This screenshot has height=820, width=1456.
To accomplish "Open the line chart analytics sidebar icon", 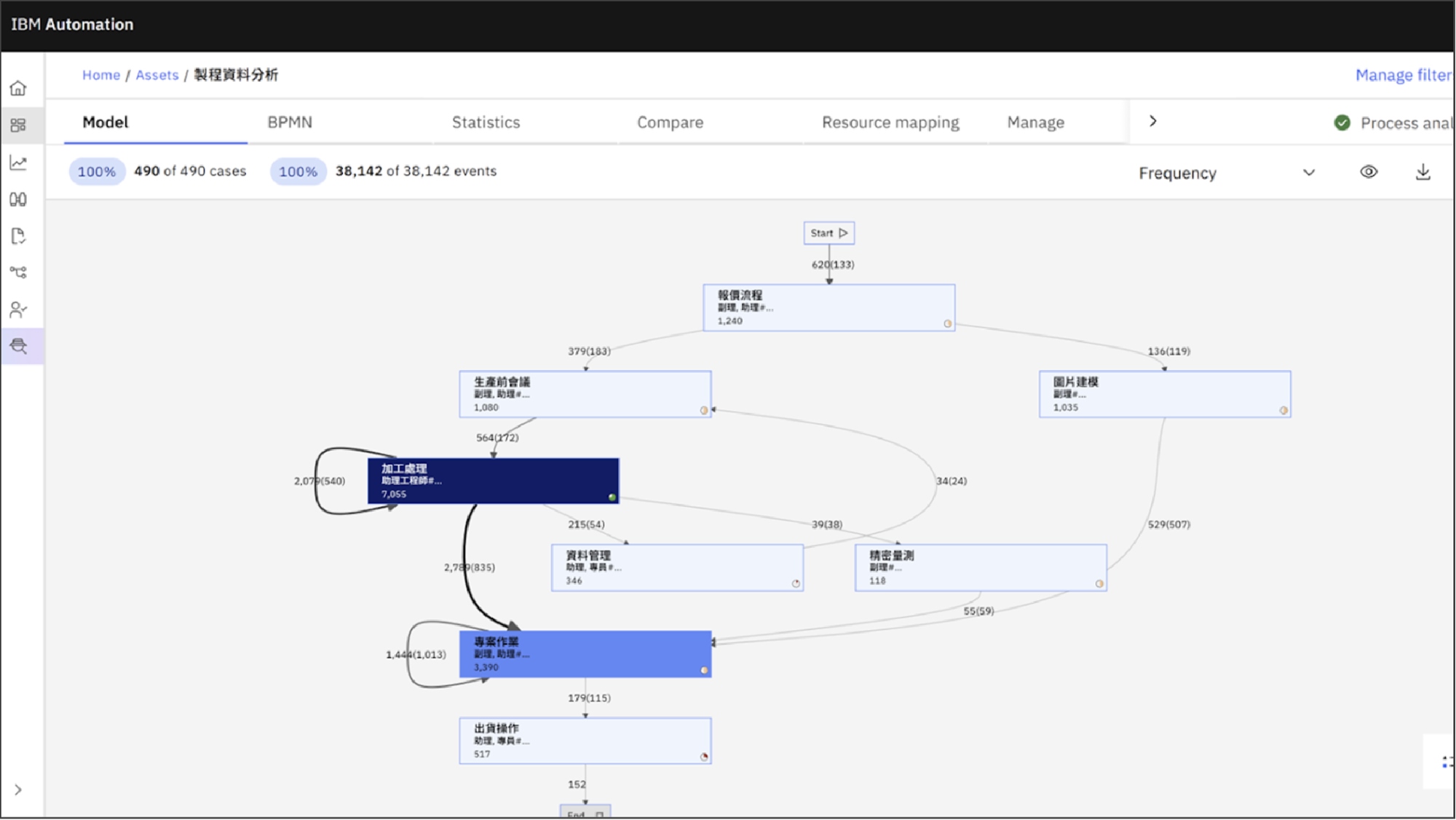I will (18, 162).
